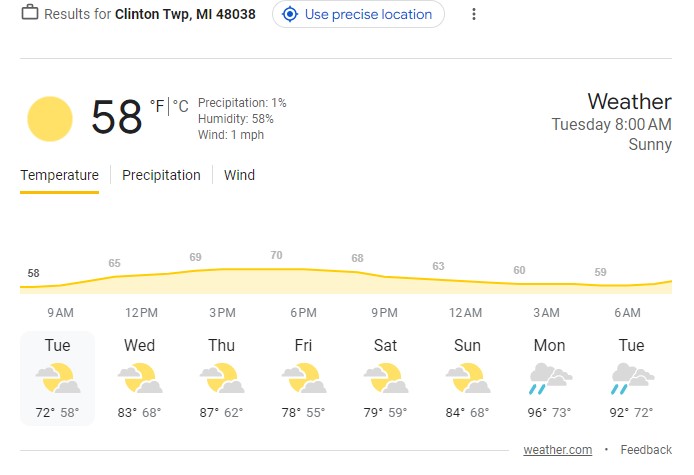Image resolution: width=694 pixels, height=475 pixels.
Task: Open the Wind tab
Action: pos(239,175)
